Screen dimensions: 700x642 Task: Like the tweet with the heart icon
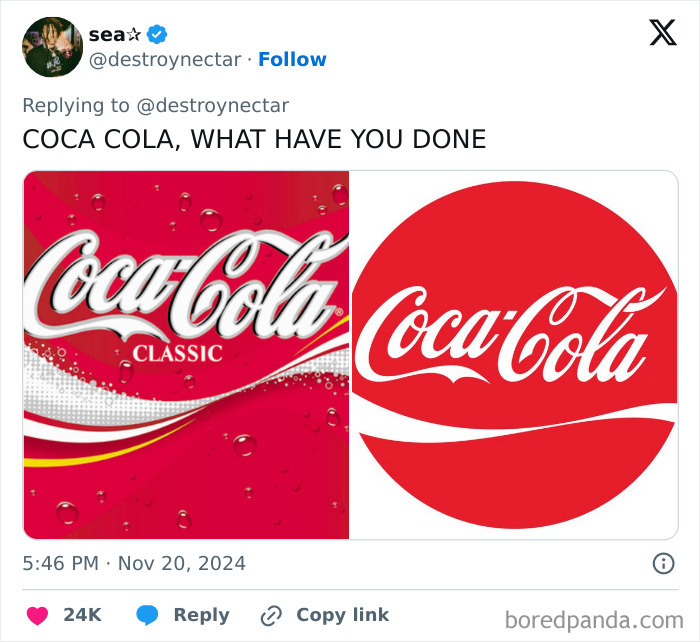(37, 615)
